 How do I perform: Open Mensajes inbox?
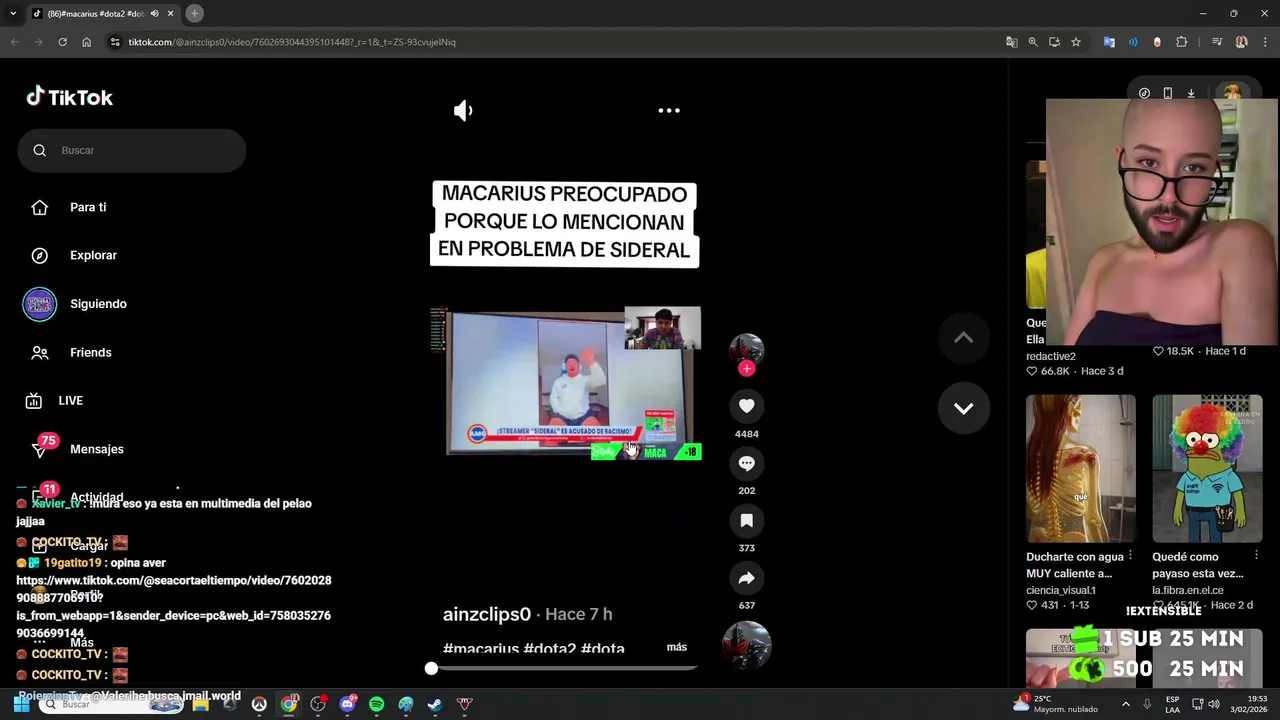96,449
